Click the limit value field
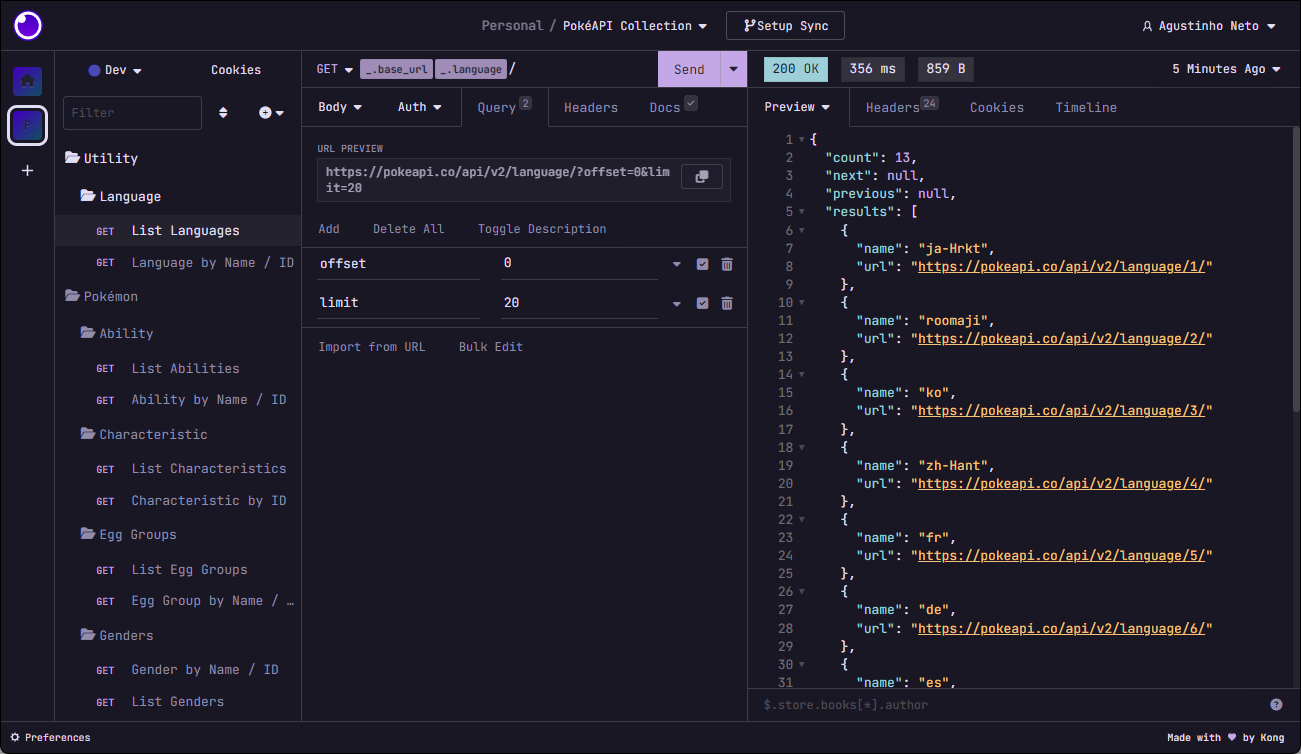 [579, 303]
